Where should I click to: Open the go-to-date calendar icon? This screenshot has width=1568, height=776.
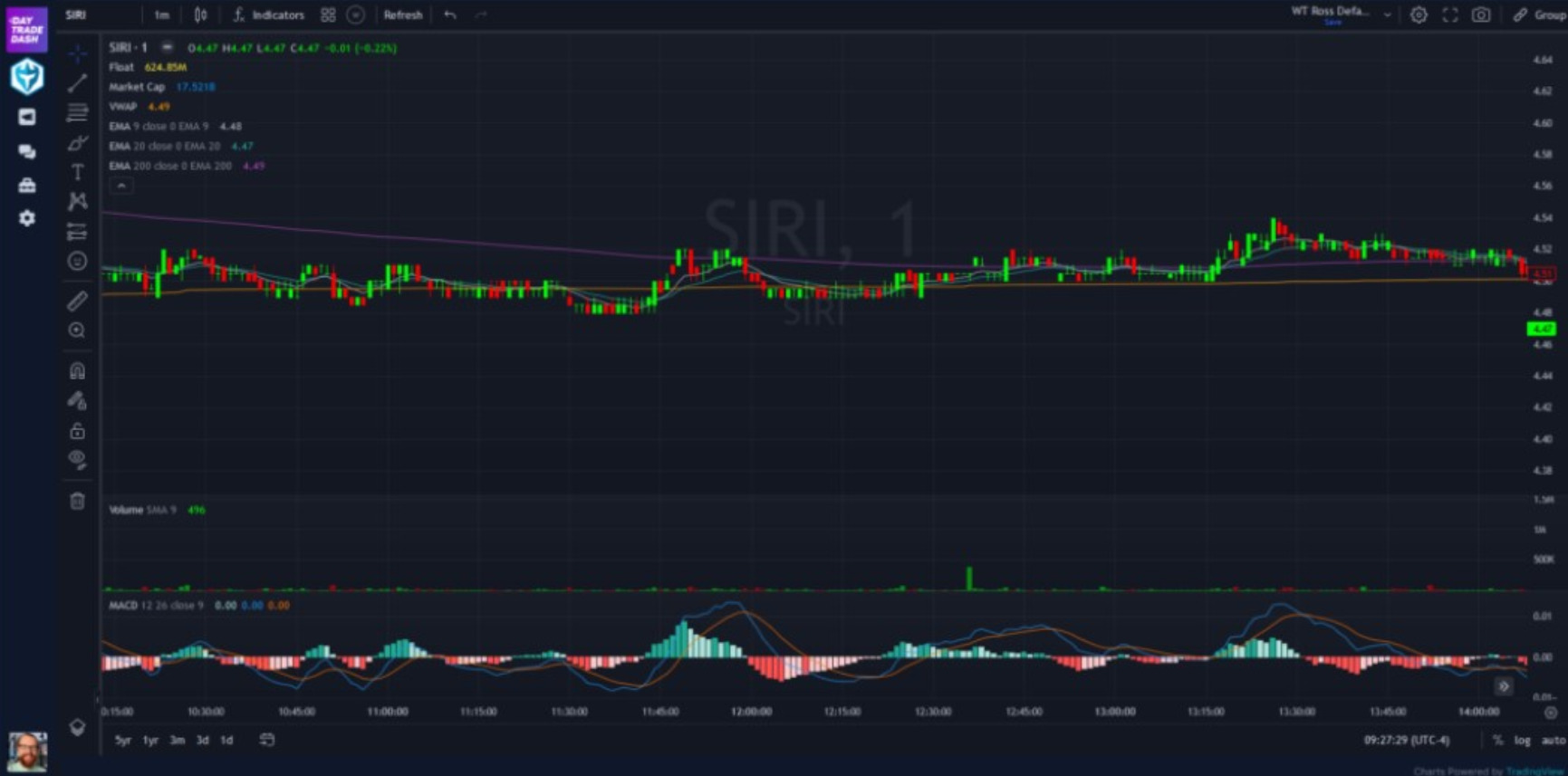(x=267, y=740)
